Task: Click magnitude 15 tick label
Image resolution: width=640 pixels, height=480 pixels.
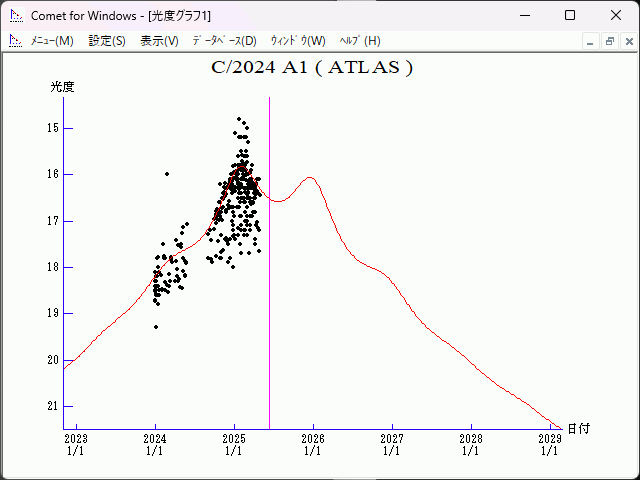Action: (x=53, y=128)
